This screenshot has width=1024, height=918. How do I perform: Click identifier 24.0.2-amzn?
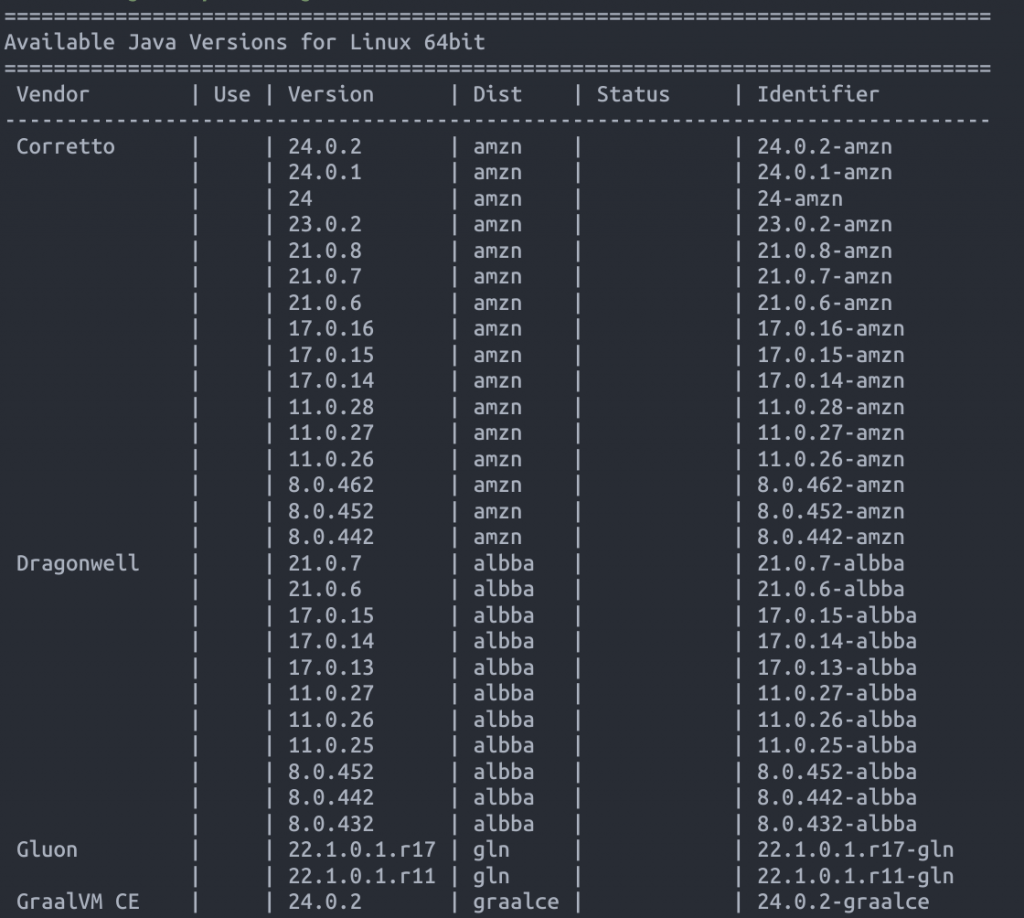824,146
